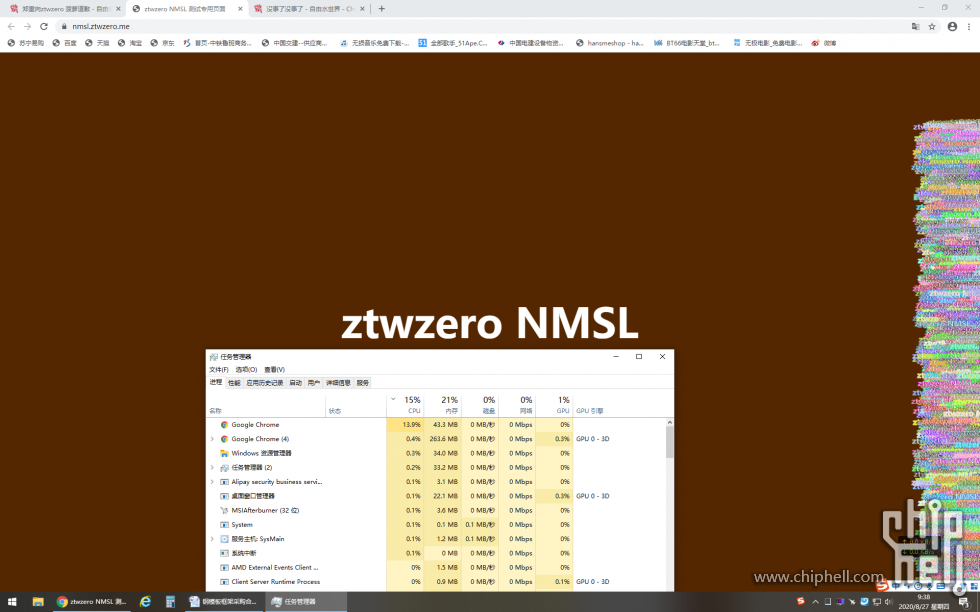Image resolution: width=980 pixels, height=612 pixels.
Task: Open the 百度 bookmark
Action: [x=64, y=43]
